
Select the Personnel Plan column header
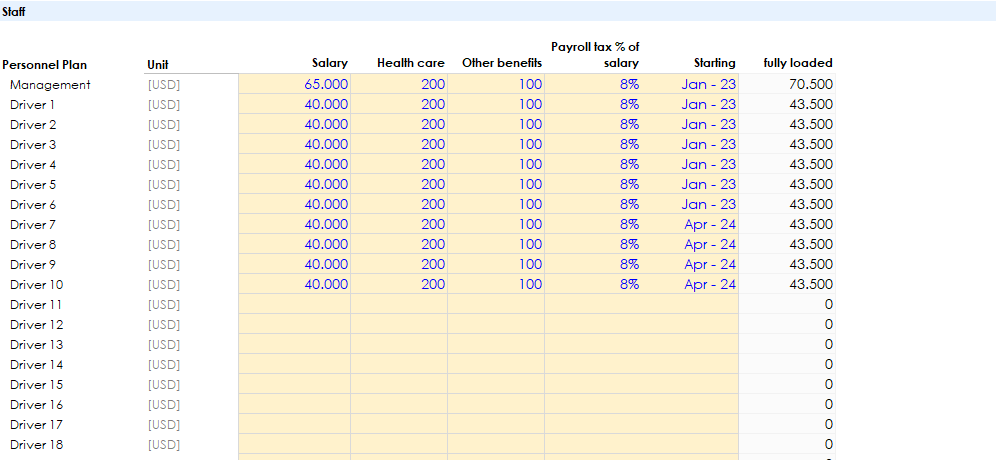(44, 64)
